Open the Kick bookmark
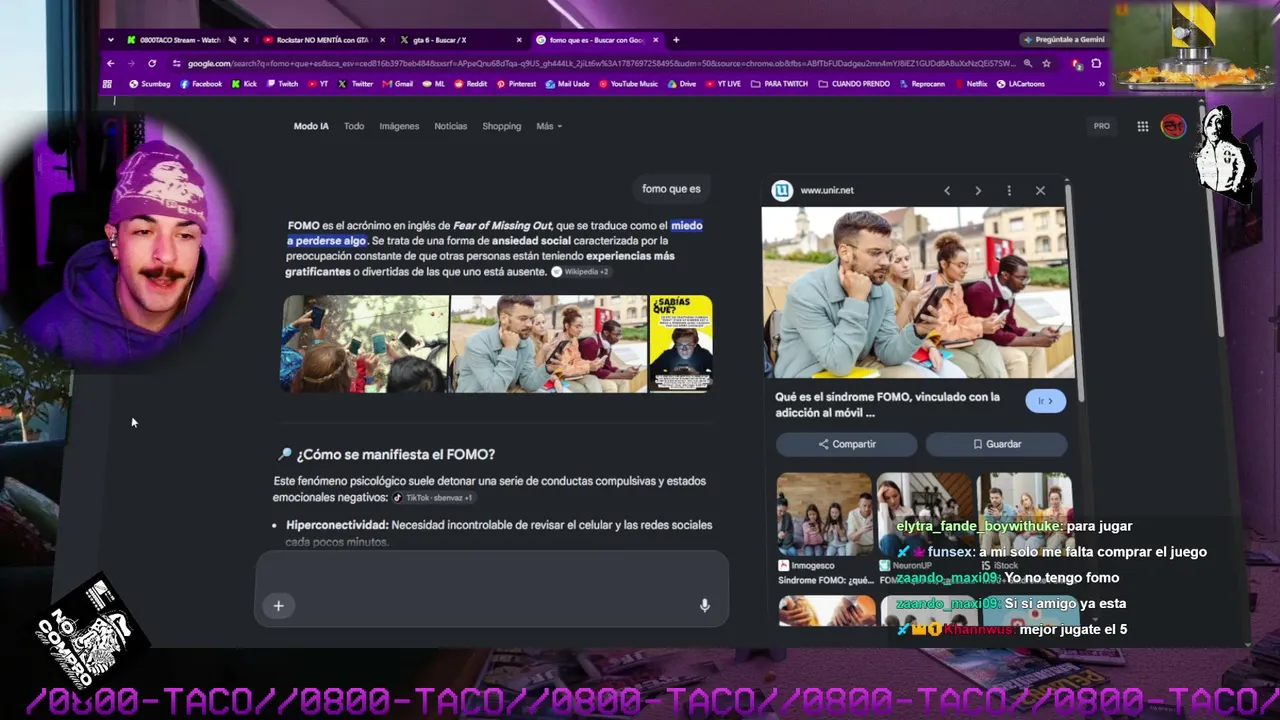This screenshot has width=1280, height=720. click(x=244, y=84)
